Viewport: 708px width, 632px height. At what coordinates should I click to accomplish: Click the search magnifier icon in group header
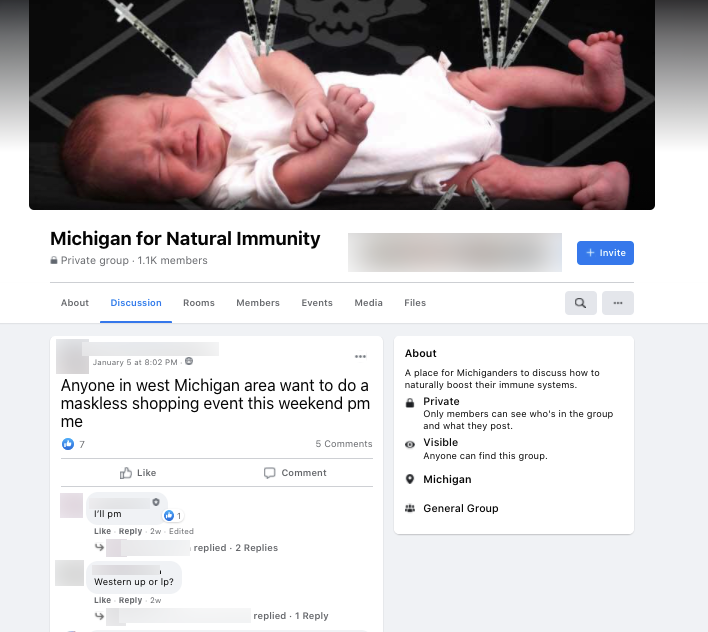click(580, 303)
